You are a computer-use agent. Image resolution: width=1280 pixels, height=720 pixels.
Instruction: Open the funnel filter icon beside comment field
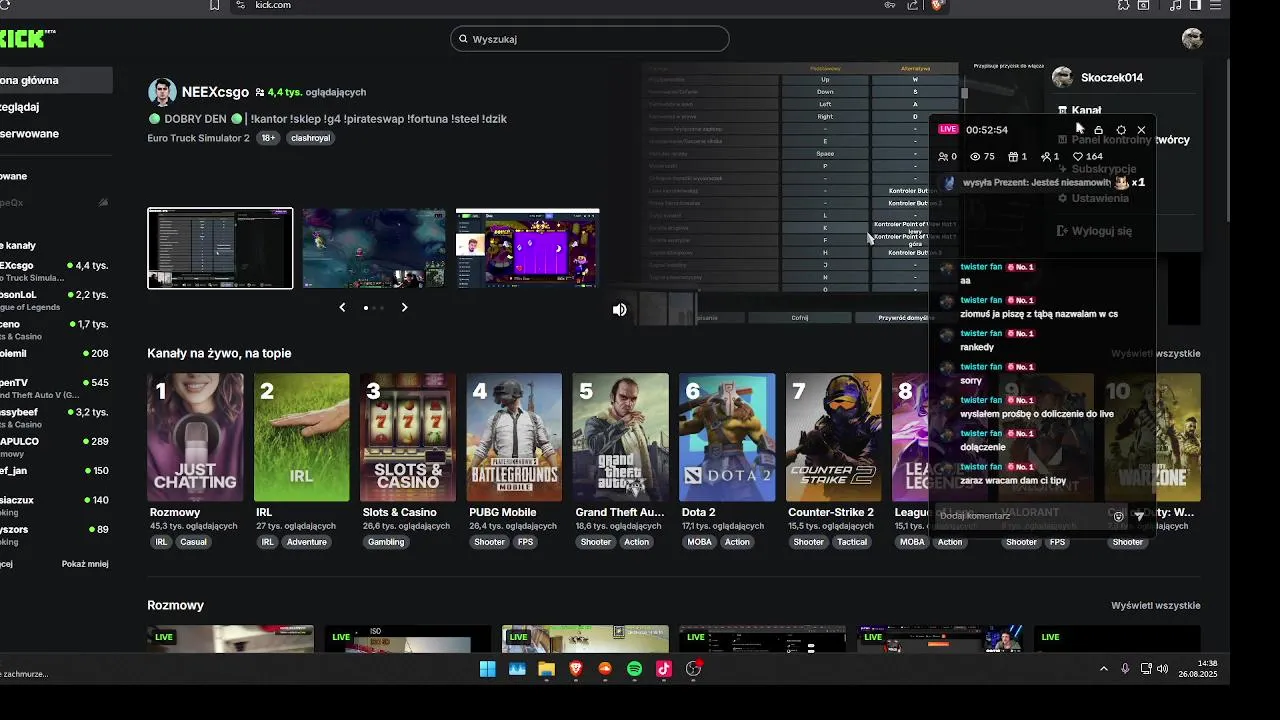[1139, 516]
